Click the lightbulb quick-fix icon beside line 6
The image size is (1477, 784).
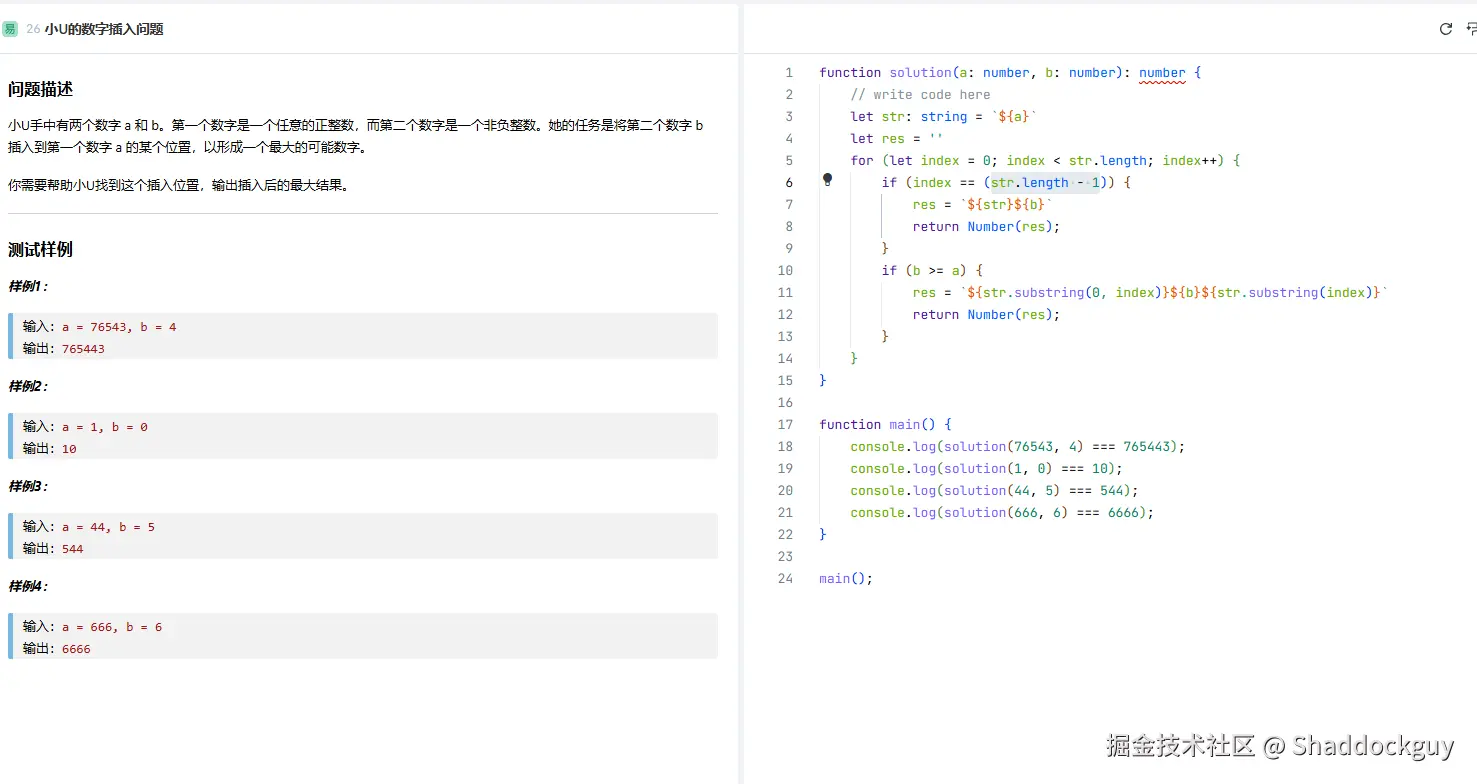click(x=826, y=179)
